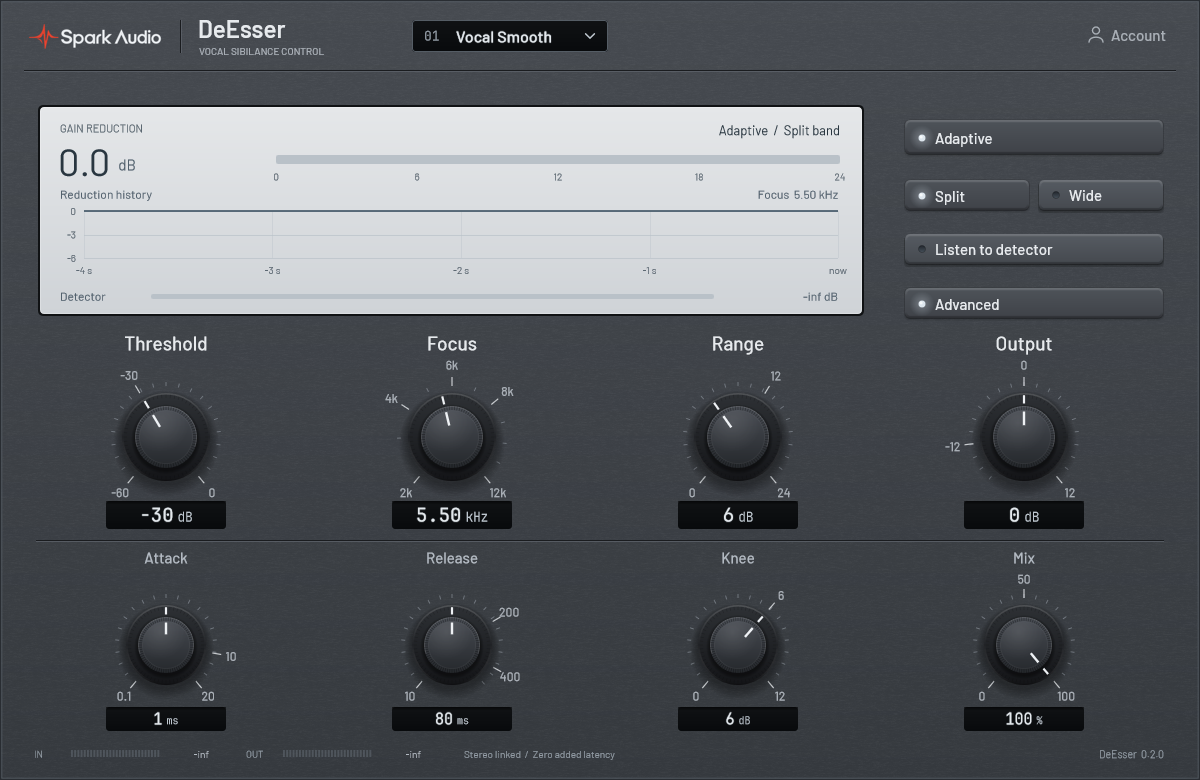Click the DeEsser plugin title

tap(242, 29)
